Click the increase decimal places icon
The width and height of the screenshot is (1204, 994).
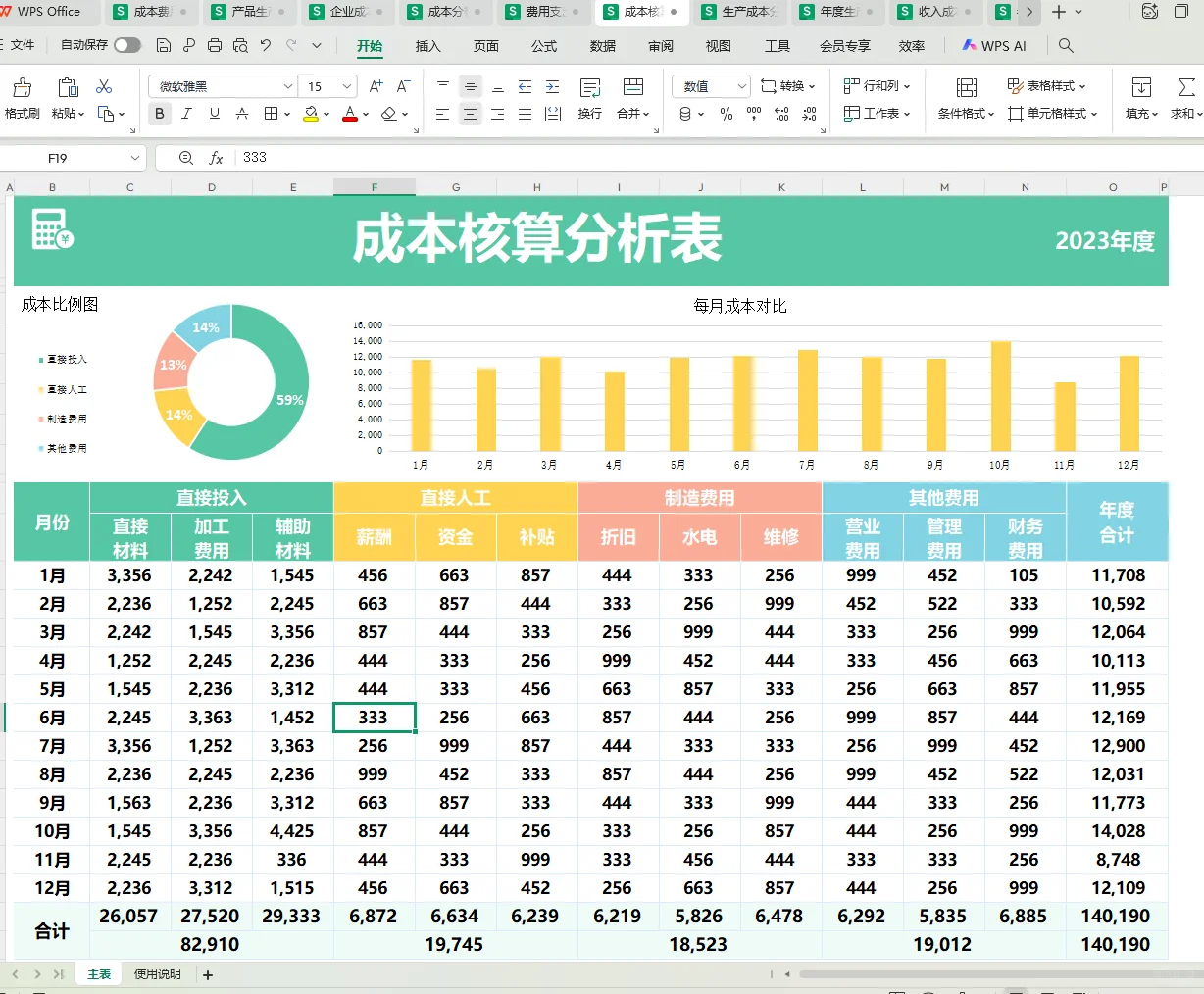click(782, 116)
